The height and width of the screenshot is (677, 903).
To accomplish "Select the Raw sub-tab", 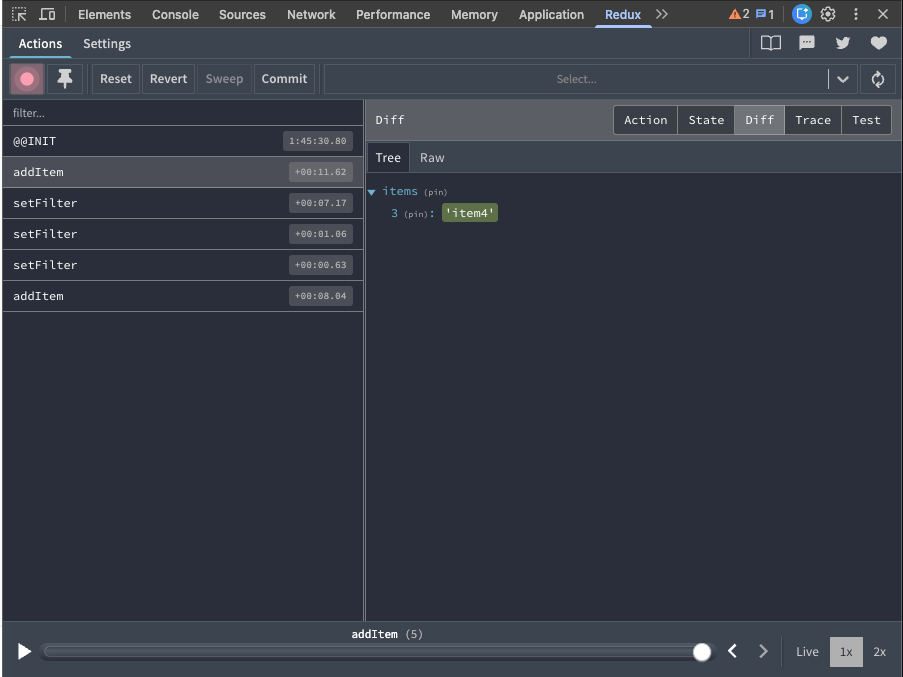I will click(x=432, y=158).
